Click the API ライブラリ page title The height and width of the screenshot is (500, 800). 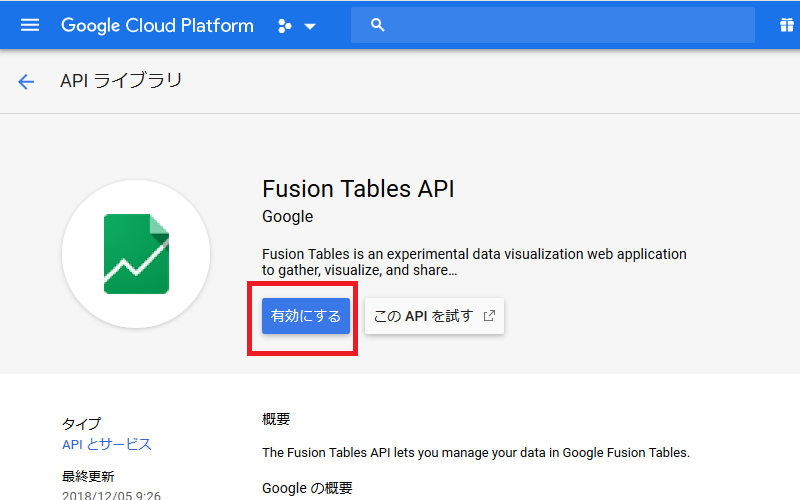121,81
